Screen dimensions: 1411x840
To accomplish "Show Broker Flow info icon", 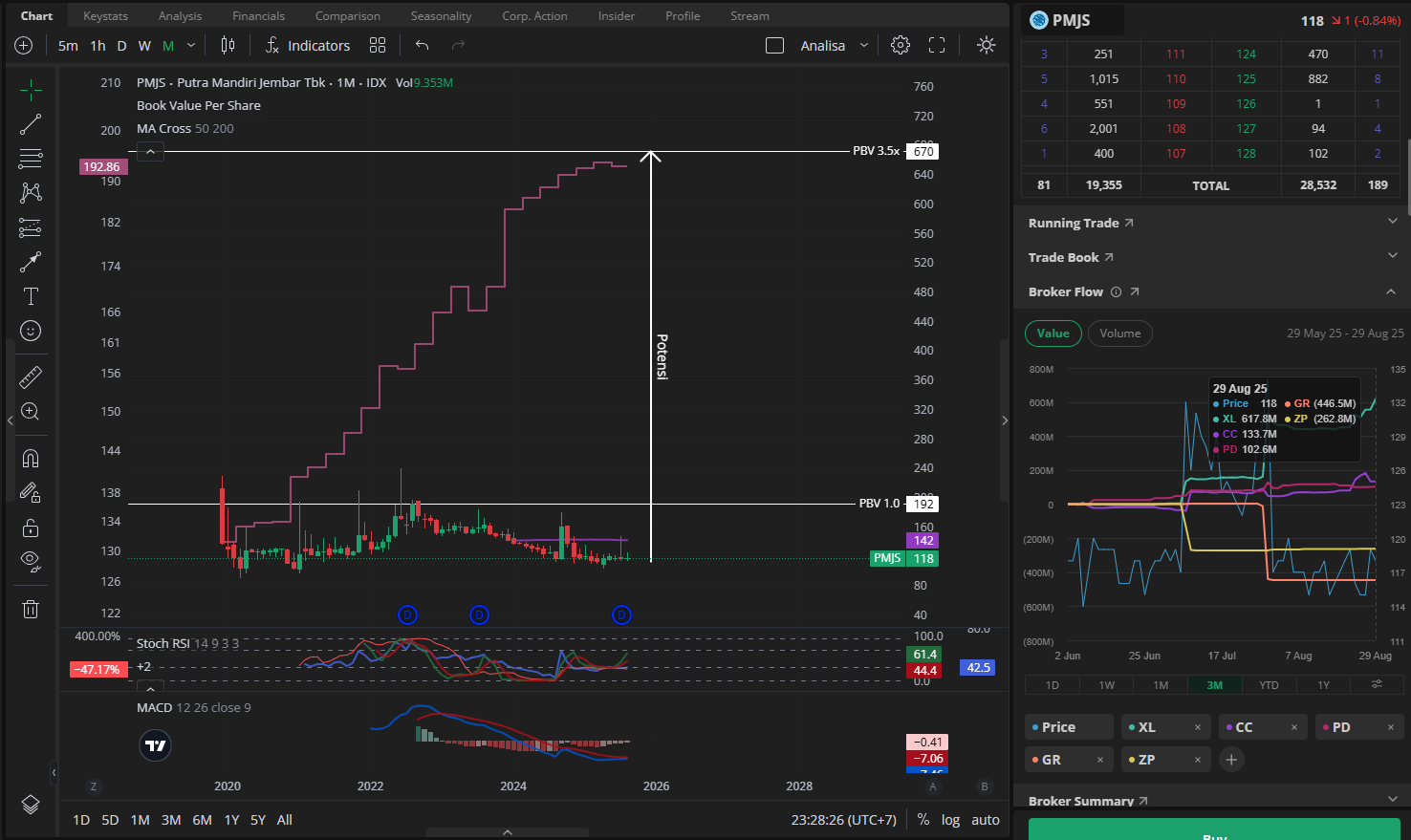I will pyautogui.click(x=1116, y=291).
